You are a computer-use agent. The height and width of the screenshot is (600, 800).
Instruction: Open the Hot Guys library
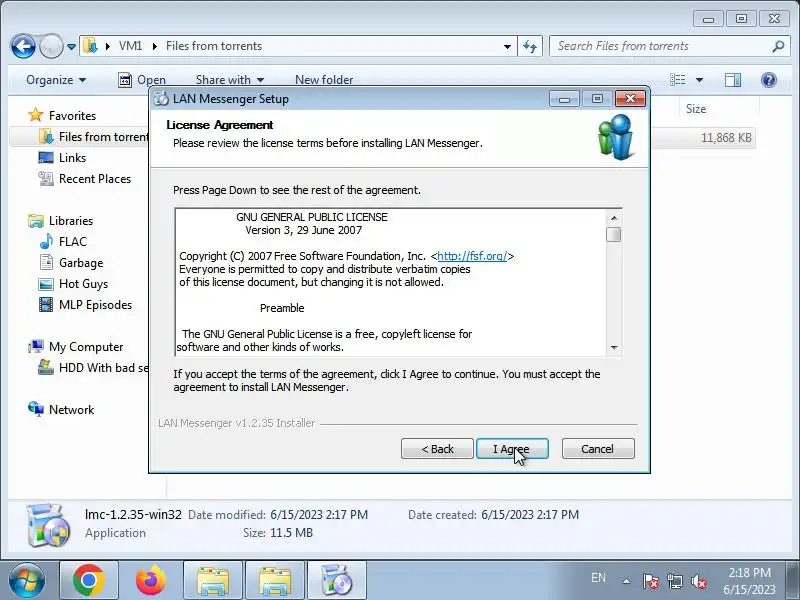click(84, 284)
